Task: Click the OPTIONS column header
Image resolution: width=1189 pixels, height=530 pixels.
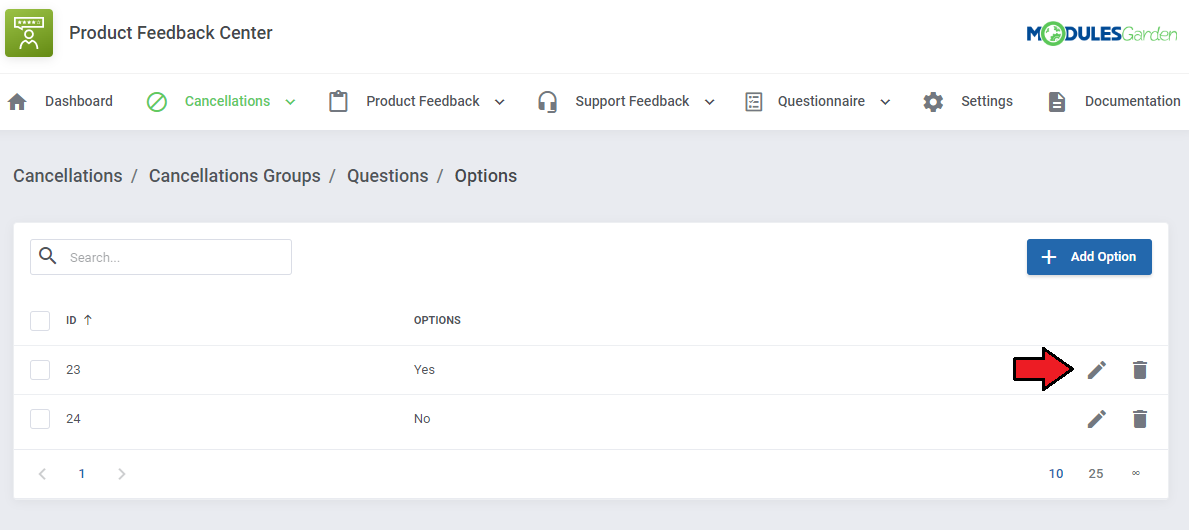Action: 437,320
